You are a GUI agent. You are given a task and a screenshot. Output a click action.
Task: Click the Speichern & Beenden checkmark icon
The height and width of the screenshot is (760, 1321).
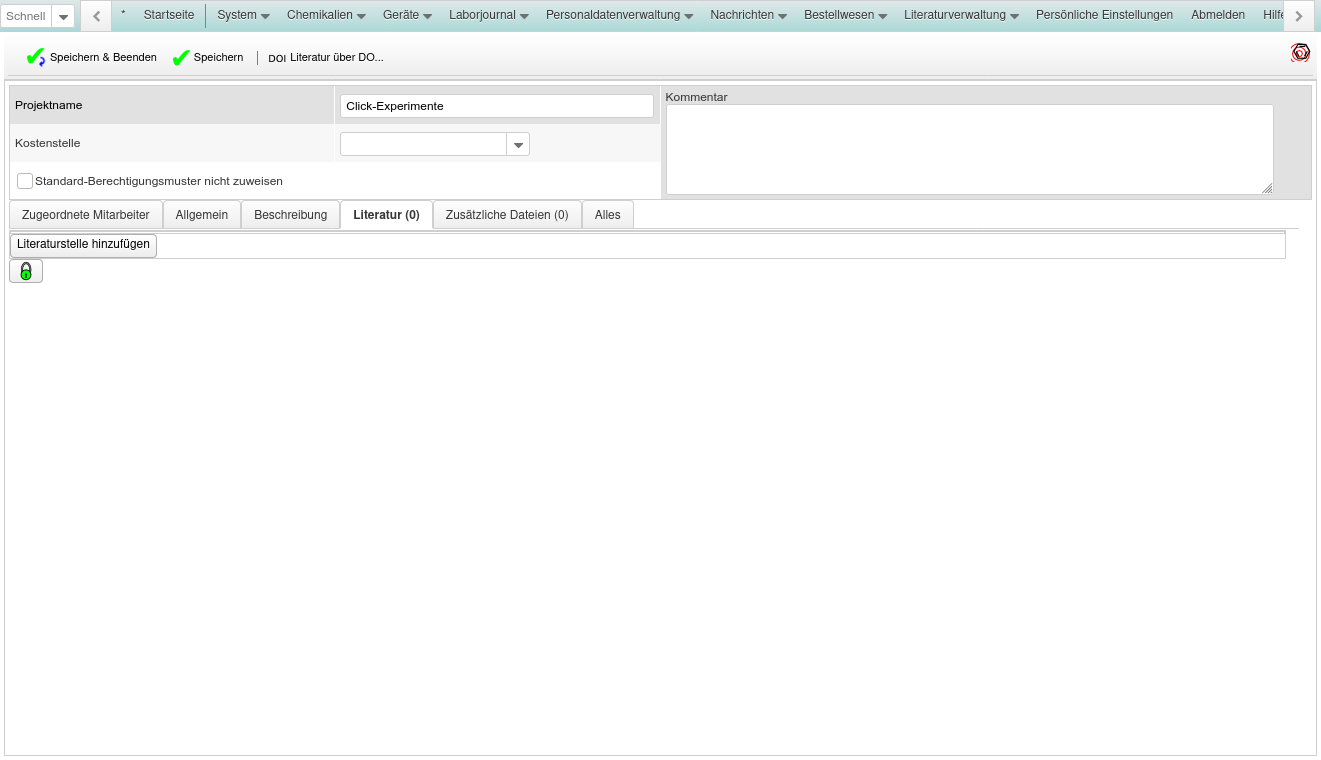point(36,58)
